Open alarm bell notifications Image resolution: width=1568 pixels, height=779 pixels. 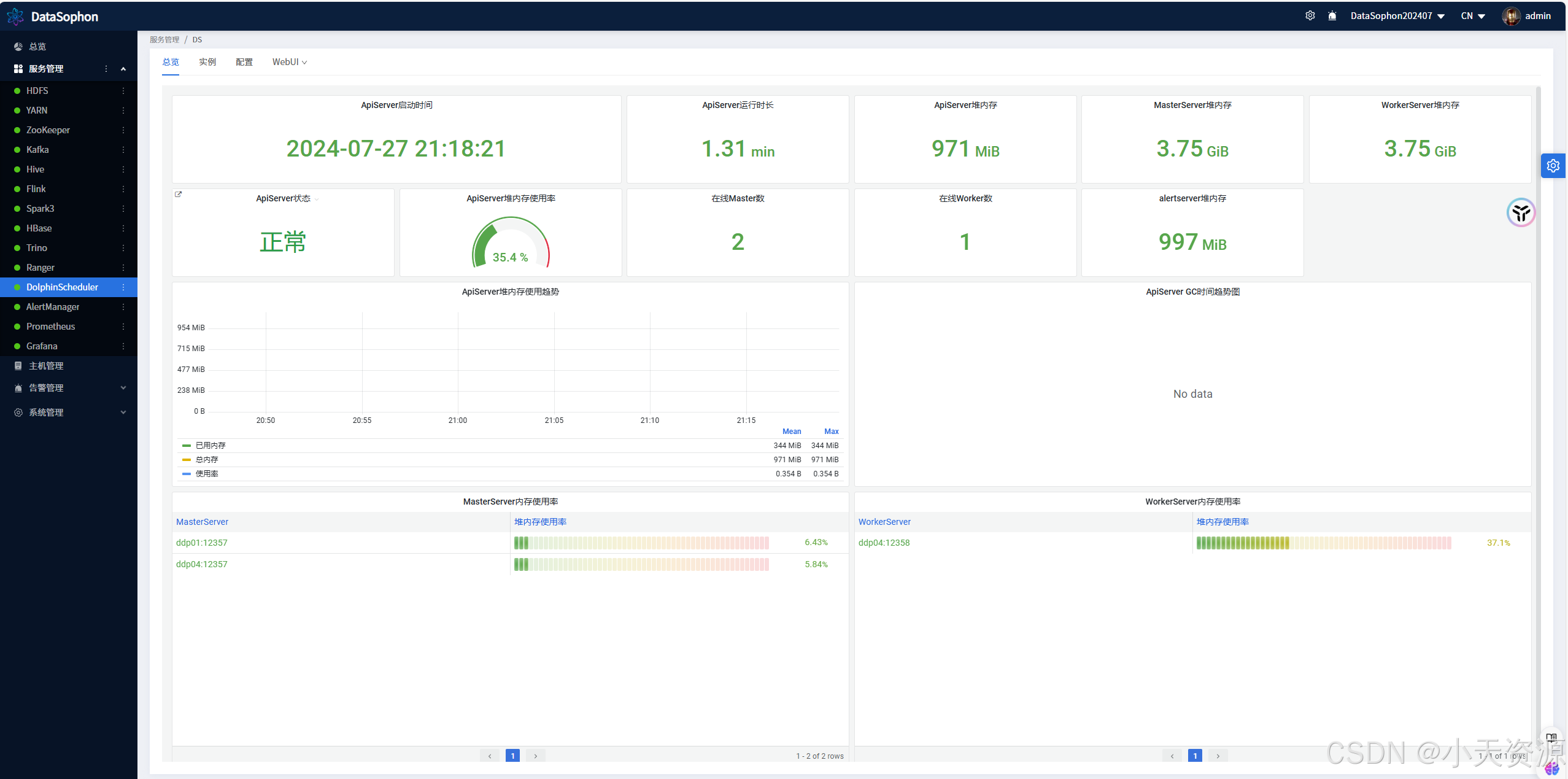pyautogui.click(x=1332, y=16)
